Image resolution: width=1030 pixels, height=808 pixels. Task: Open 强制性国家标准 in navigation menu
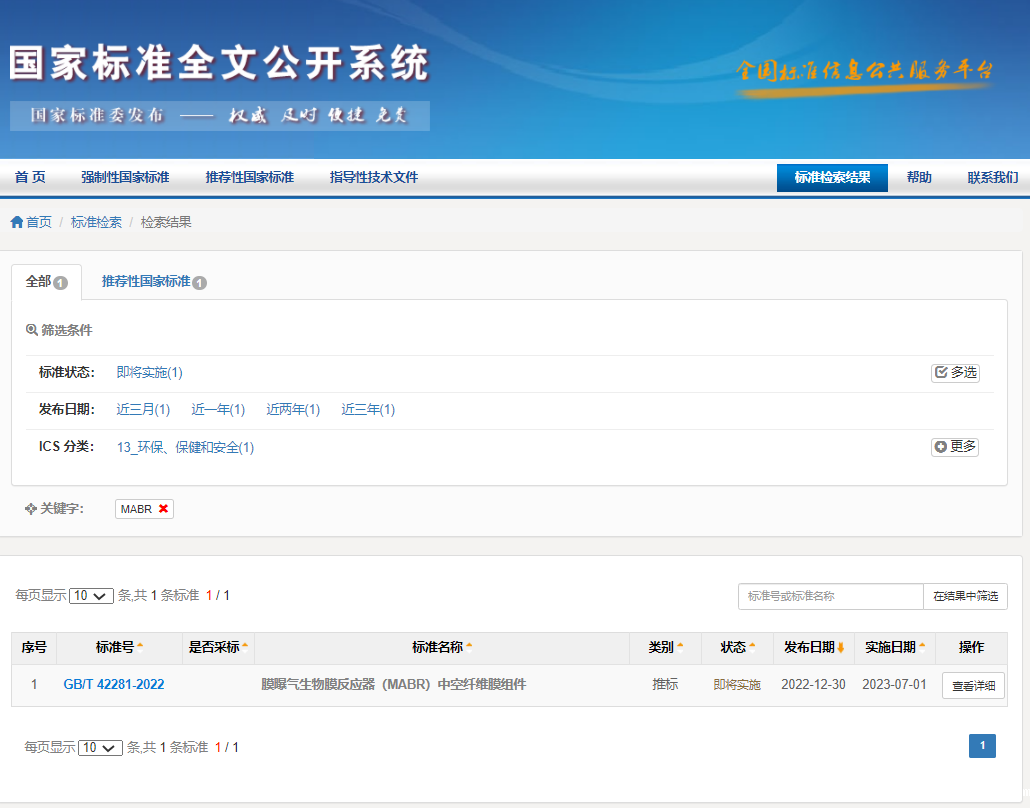click(125, 177)
